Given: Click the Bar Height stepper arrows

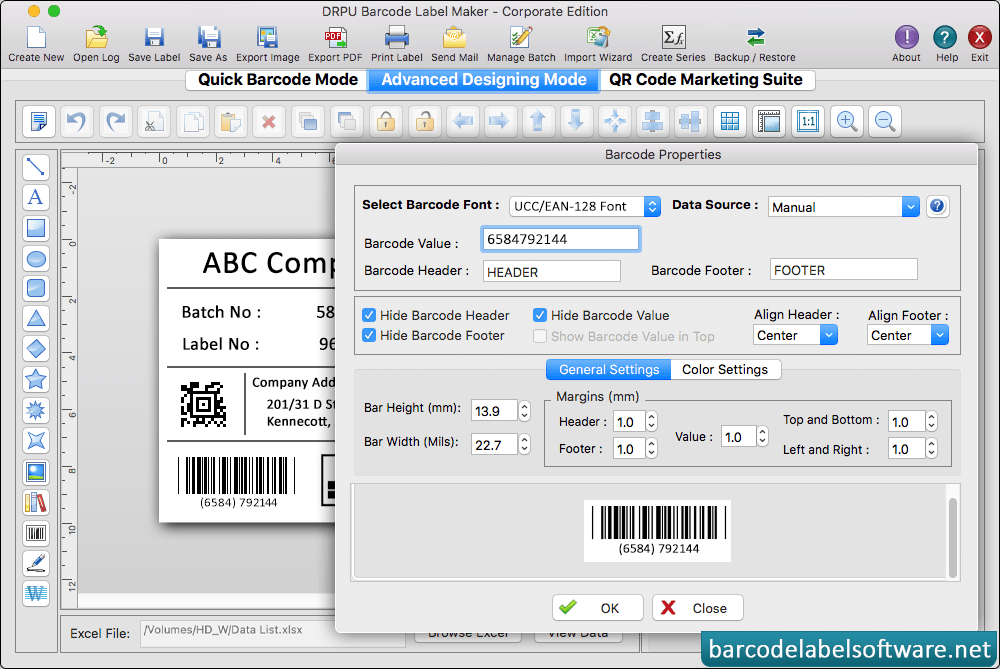Looking at the screenshot, I should pos(524,411).
